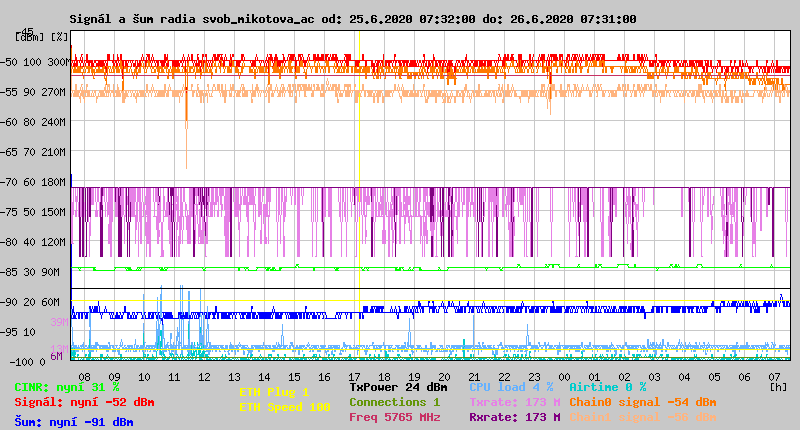Click the CINR legend label
Viewport: 800px width, 430px height.
tap(66, 387)
